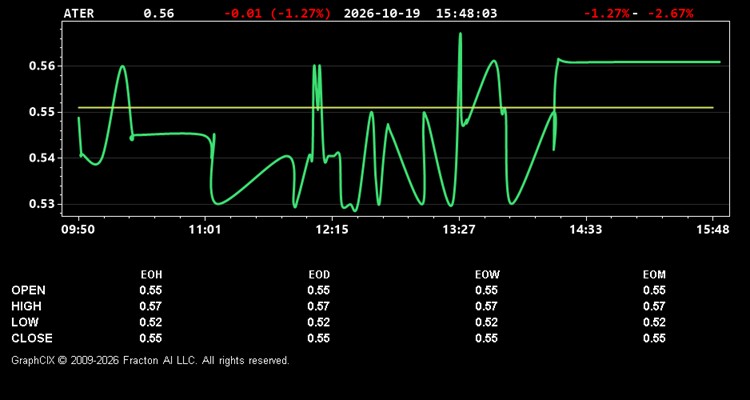The image size is (750, 400).
Task: Click the 0.54 y-axis price label
Action: tap(42, 158)
